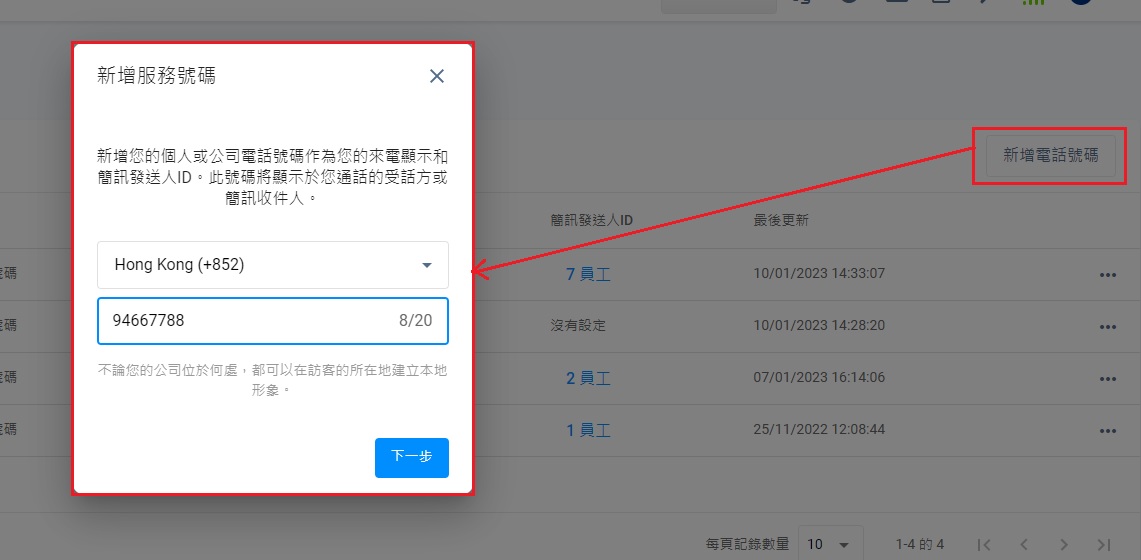
Task: Click the 新增服務號碼 dialog title
Action: [x=156, y=76]
